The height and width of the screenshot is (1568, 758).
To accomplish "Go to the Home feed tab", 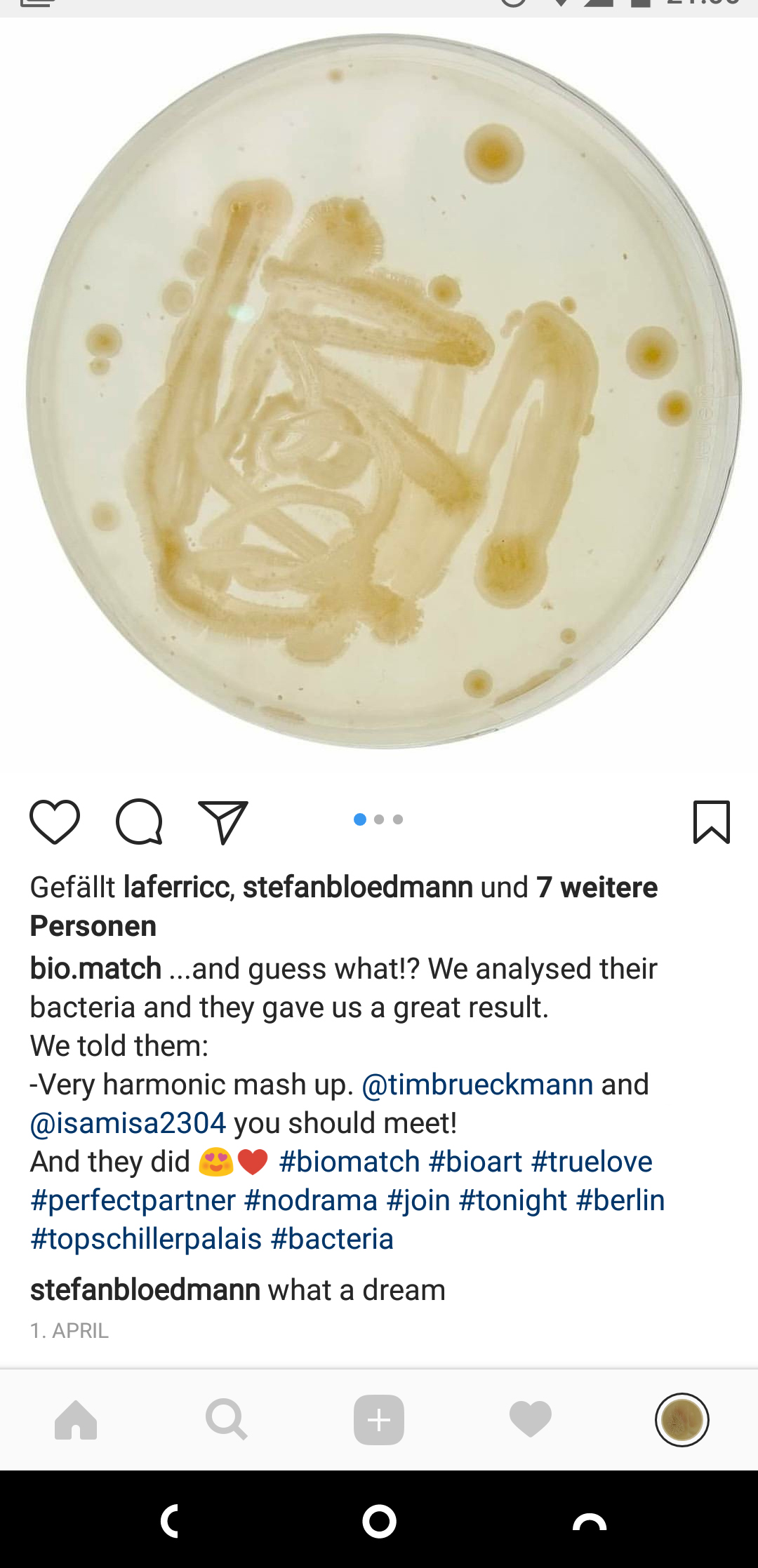I will (76, 1420).
